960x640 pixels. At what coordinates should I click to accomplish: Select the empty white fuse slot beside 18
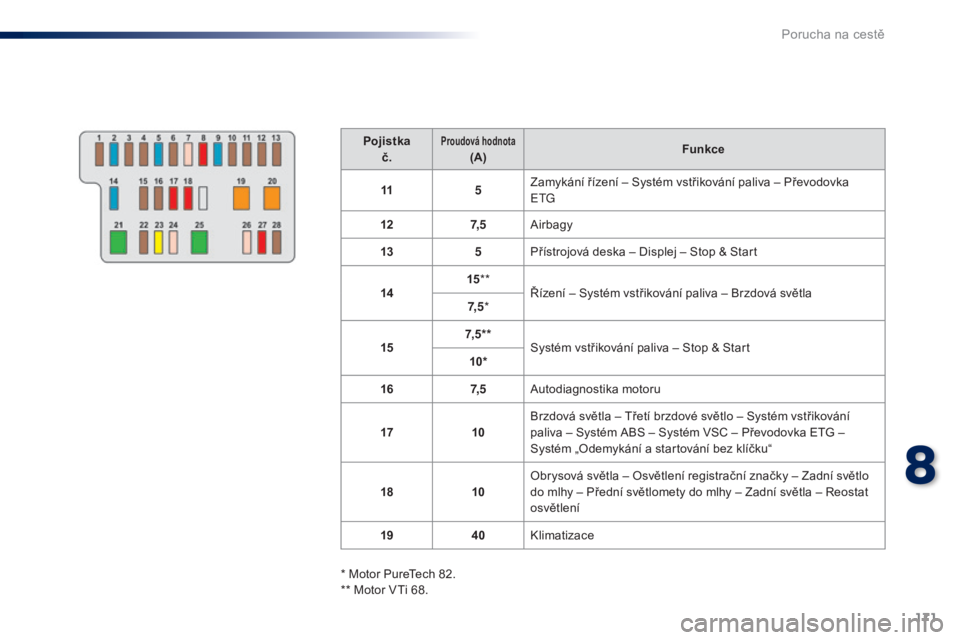click(x=203, y=197)
